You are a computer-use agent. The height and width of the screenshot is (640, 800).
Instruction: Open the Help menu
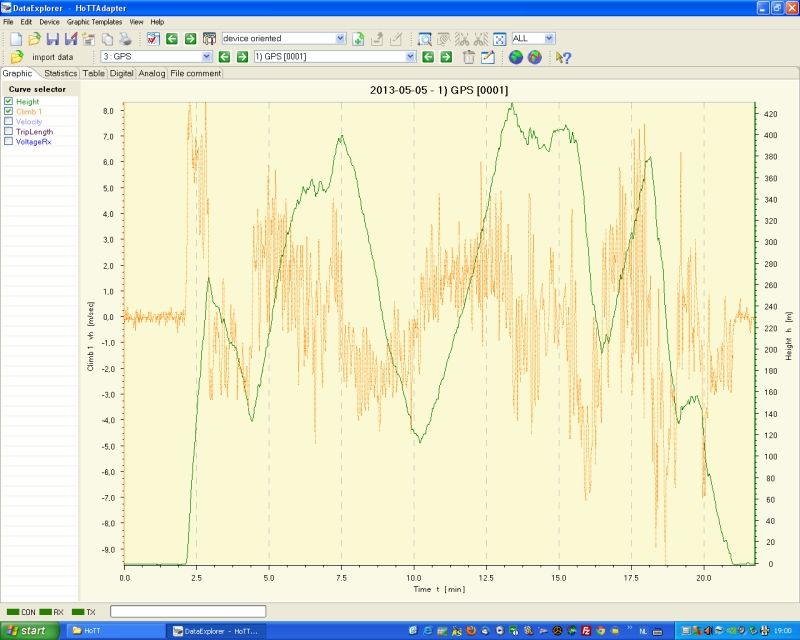157,22
